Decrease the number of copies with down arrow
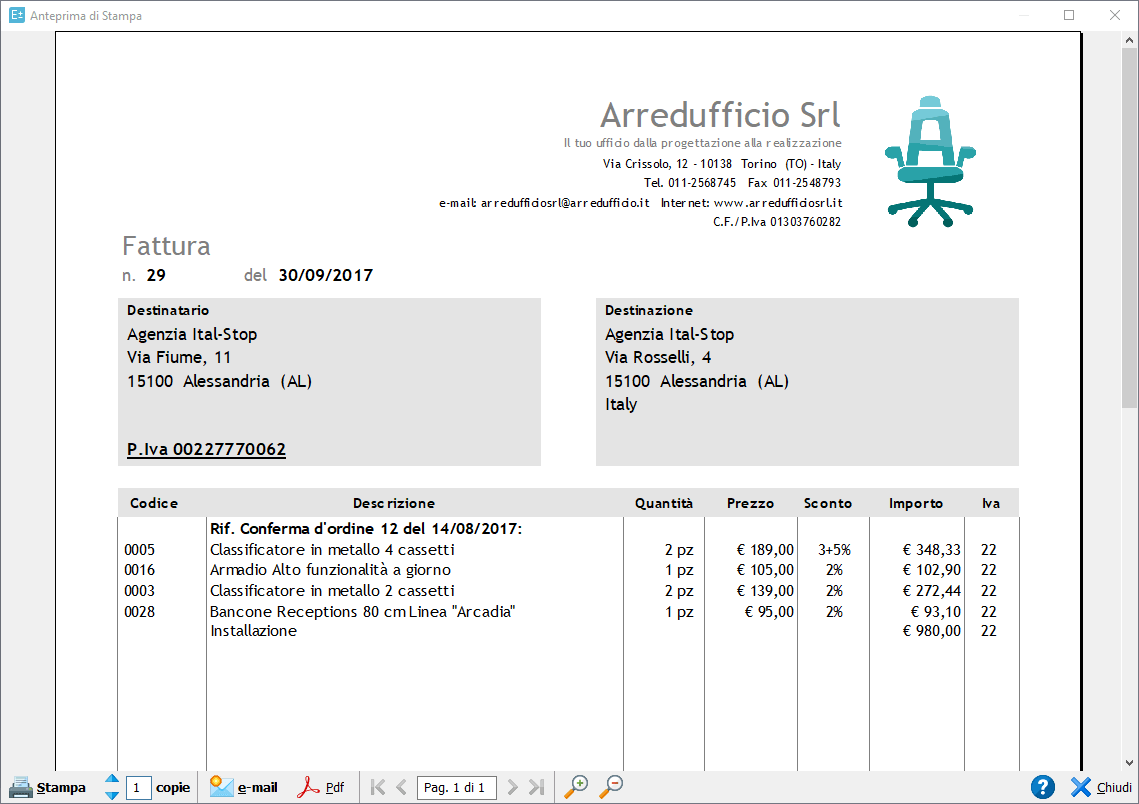Screen dimensions: 1139x804 112,795
